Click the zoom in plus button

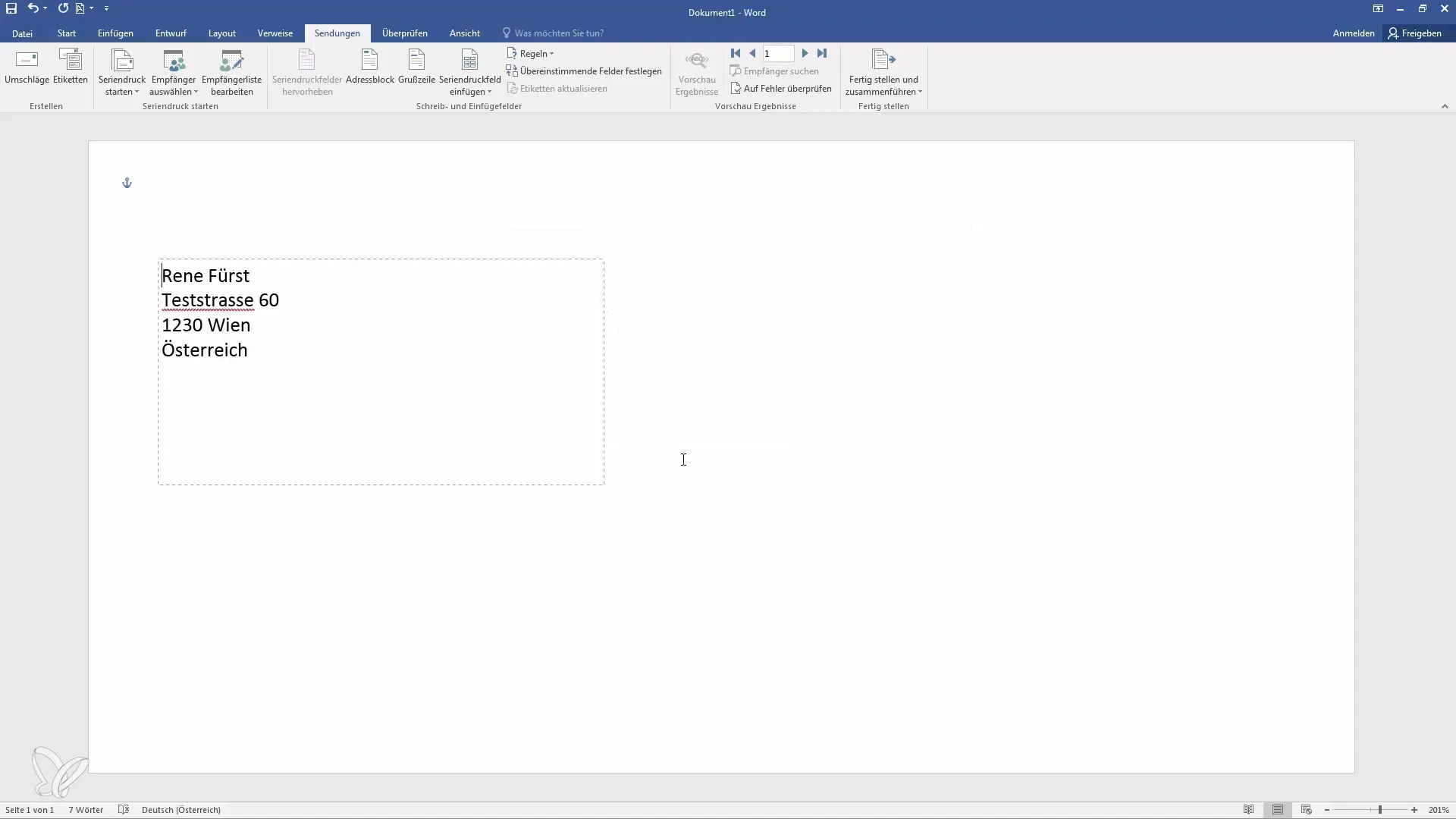tap(1414, 810)
